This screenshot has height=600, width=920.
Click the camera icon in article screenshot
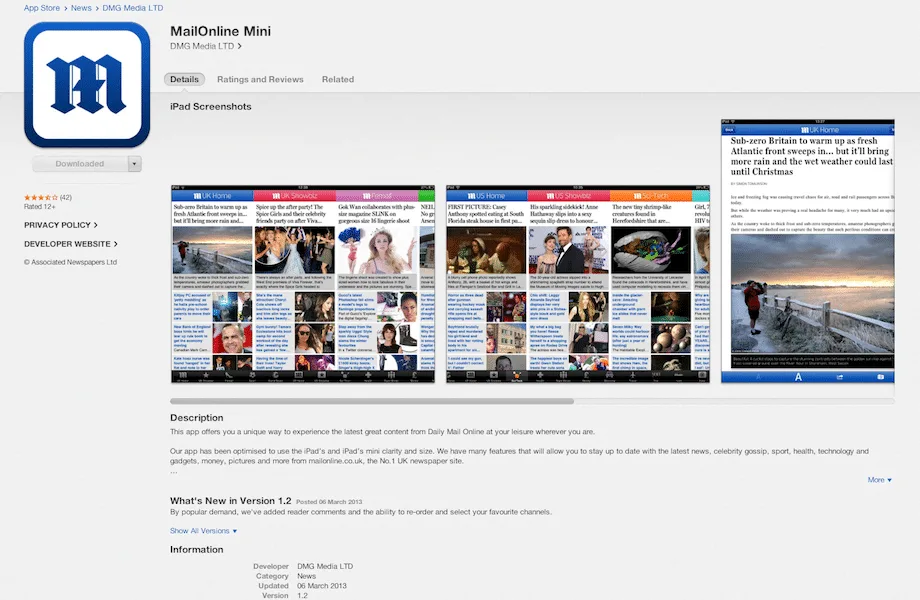coord(880,377)
